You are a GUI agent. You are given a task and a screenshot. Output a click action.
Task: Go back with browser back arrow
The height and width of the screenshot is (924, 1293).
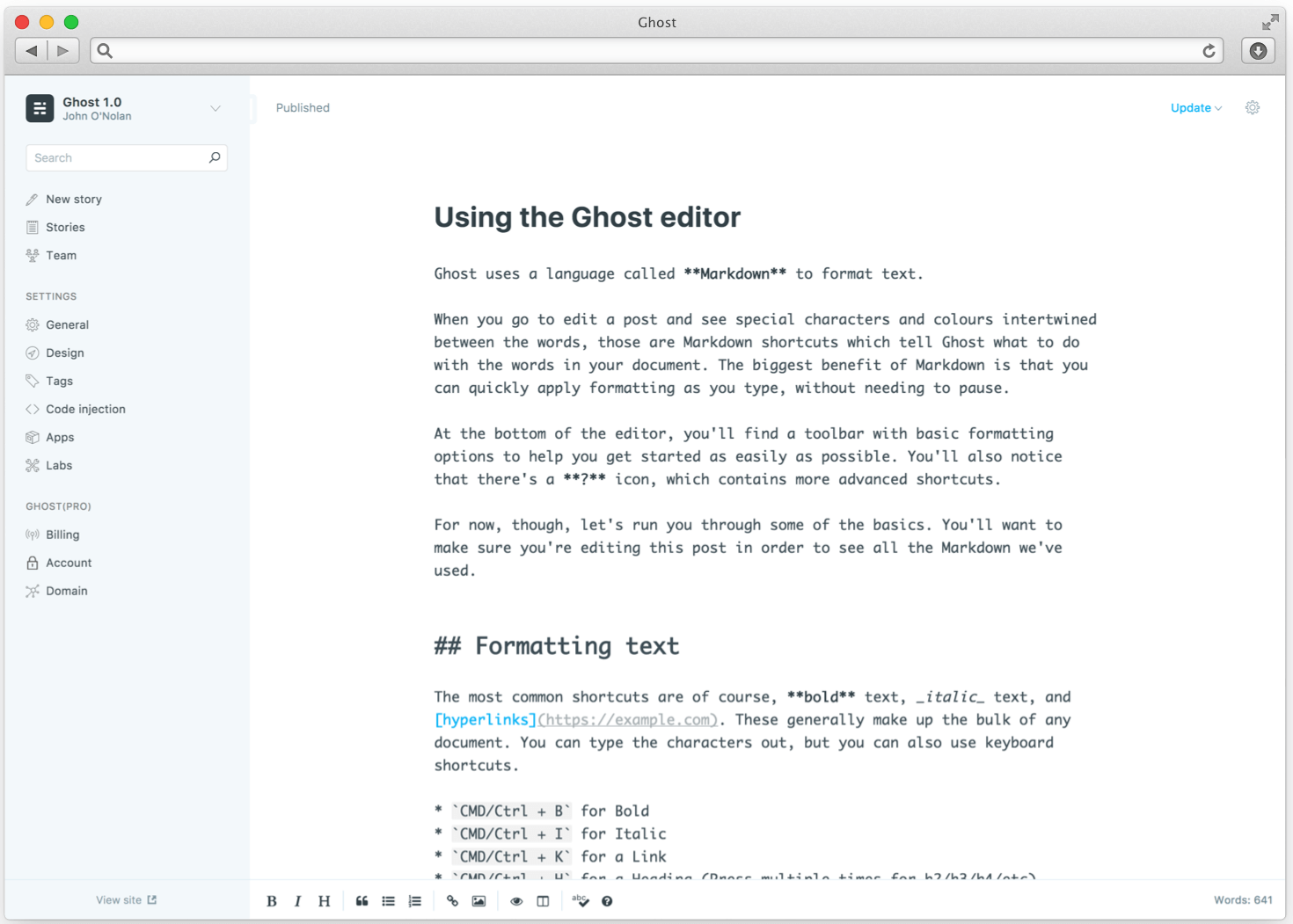32,51
